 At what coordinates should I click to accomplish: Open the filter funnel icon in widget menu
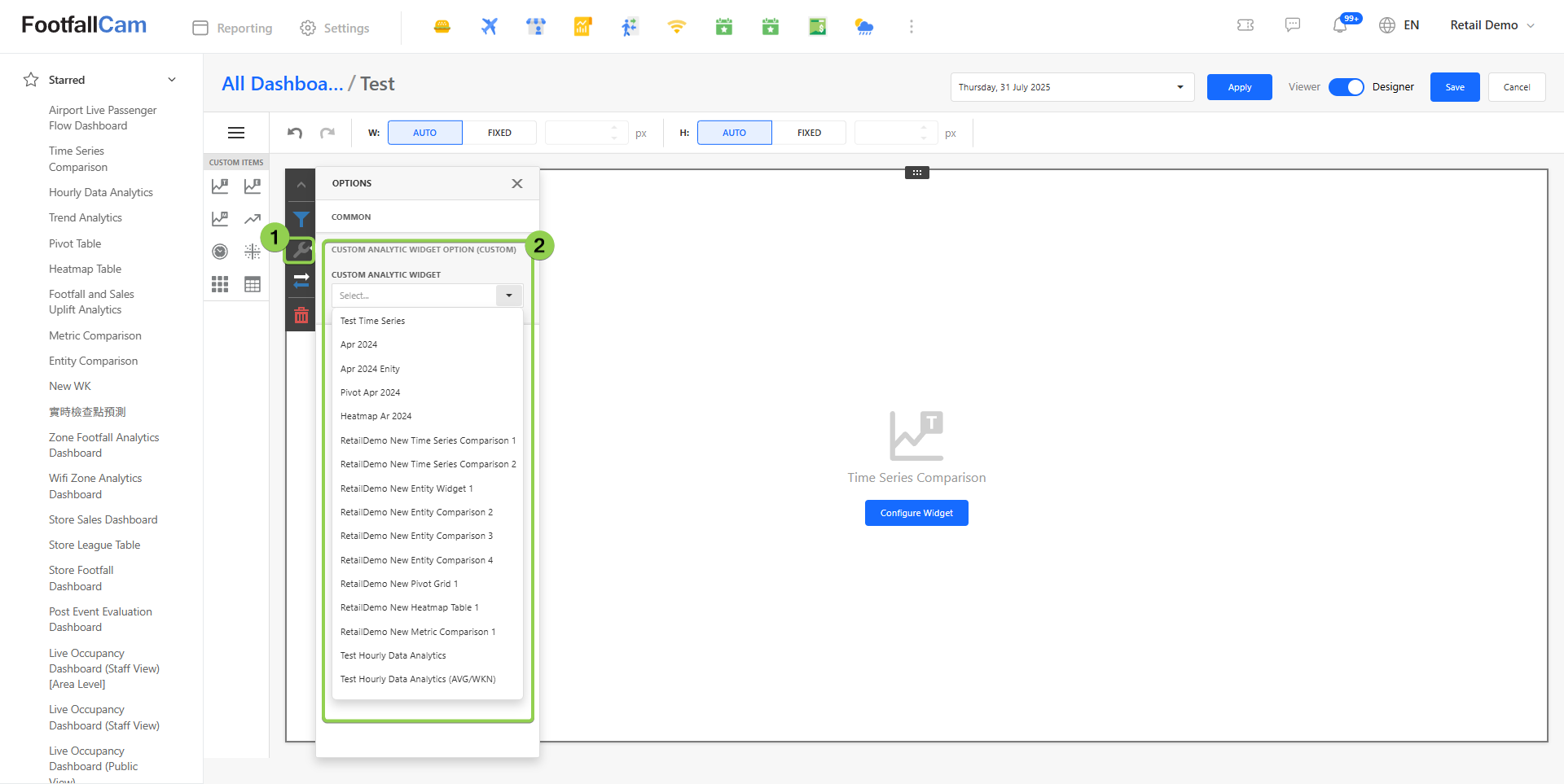301,219
